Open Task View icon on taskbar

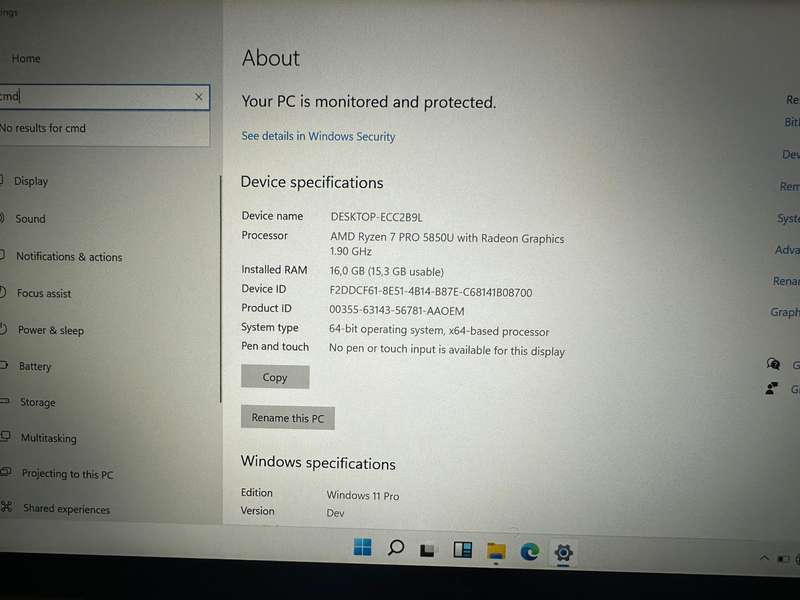[428, 550]
